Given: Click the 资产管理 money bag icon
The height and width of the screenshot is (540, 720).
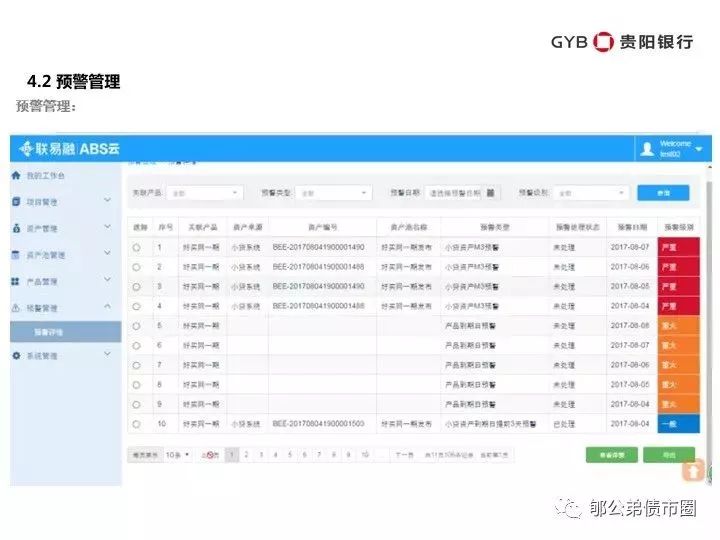Looking at the screenshot, I should 16,228.
